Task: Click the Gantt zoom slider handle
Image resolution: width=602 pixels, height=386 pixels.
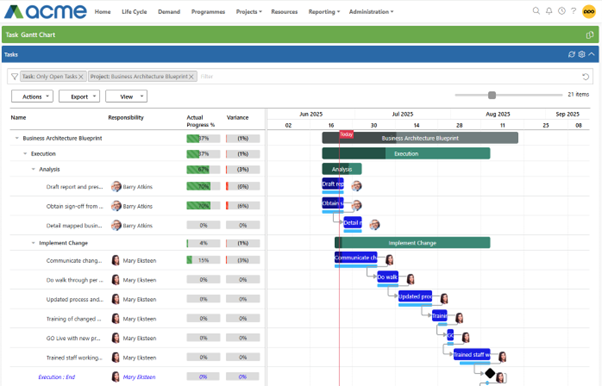Action: [492, 95]
